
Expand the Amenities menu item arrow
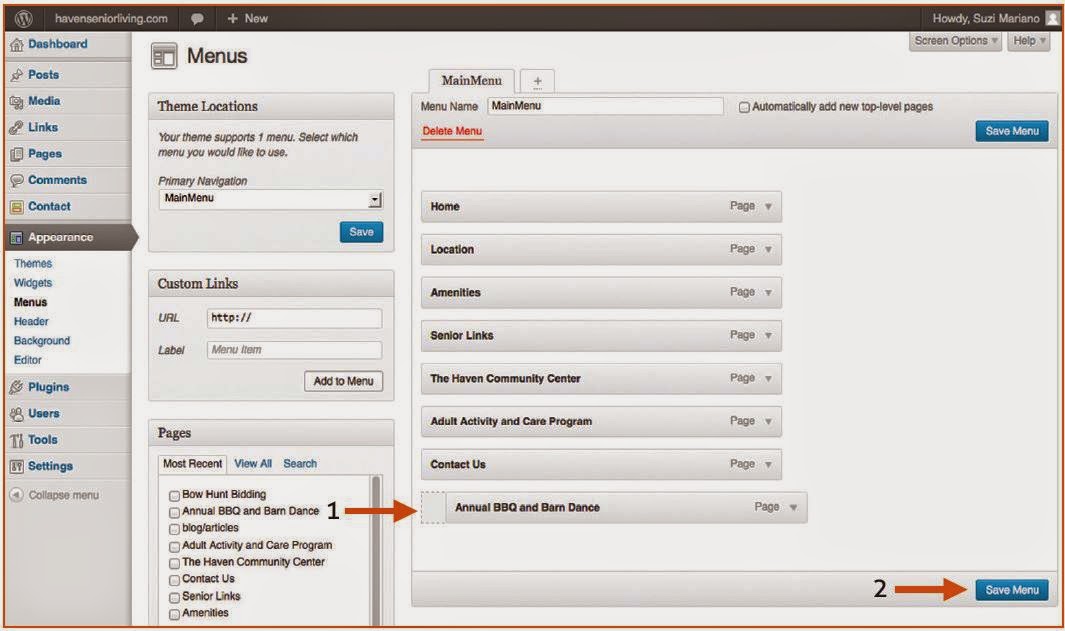point(768,293)
